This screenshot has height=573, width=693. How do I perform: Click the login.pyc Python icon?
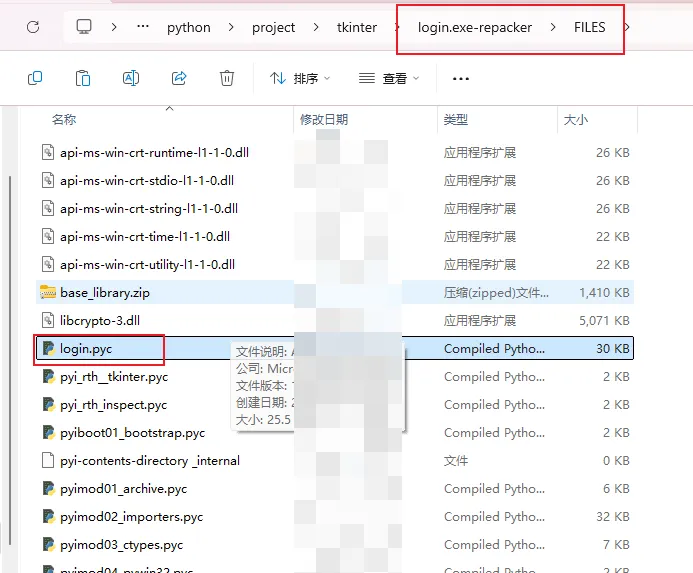point(48,348)
